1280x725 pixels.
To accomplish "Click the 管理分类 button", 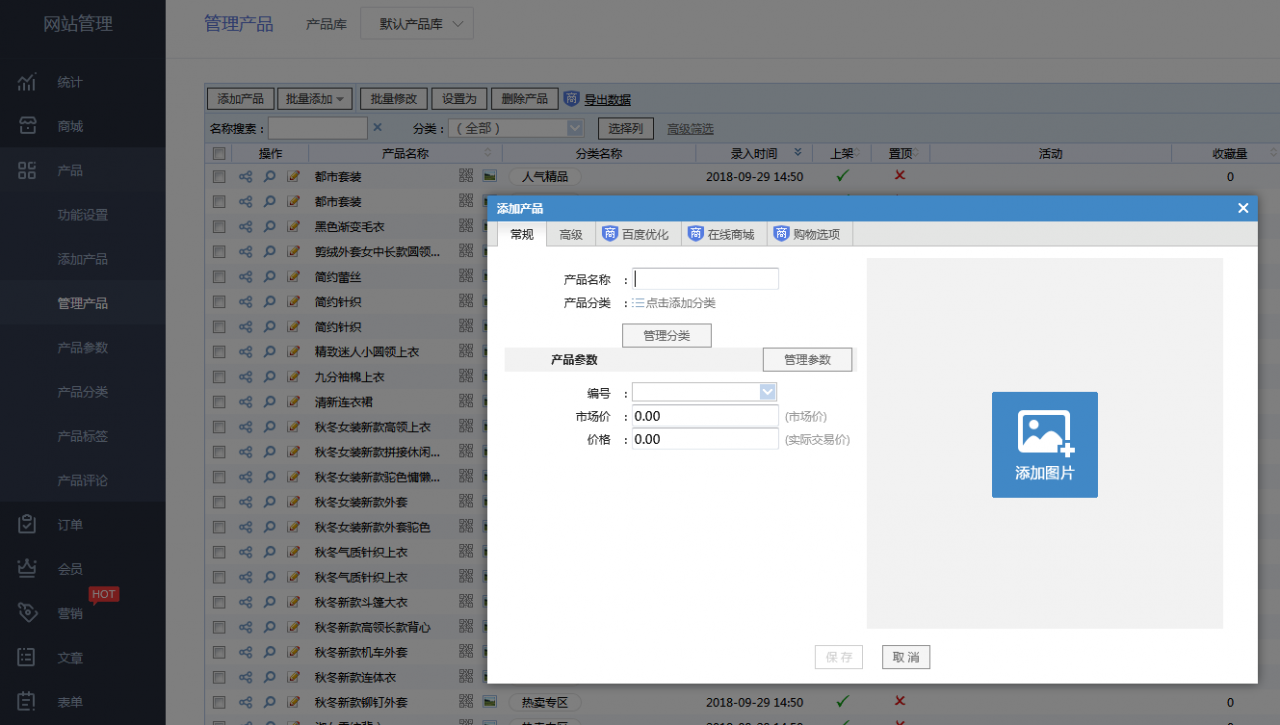I will pos(667,335).
